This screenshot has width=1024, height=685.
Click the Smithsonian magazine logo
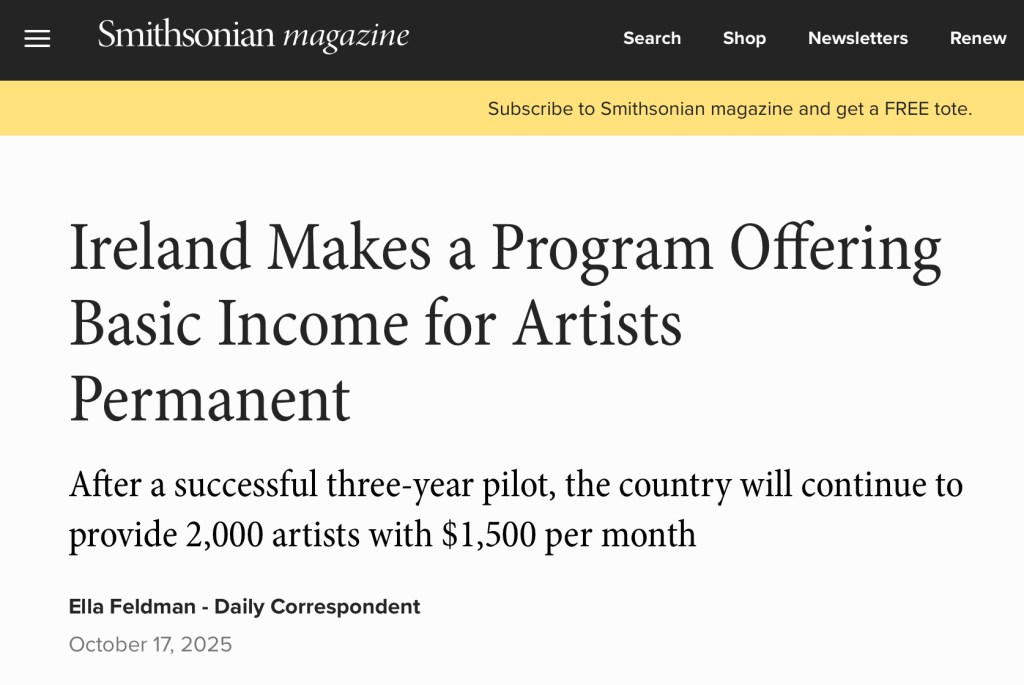[x=253, y=37]
